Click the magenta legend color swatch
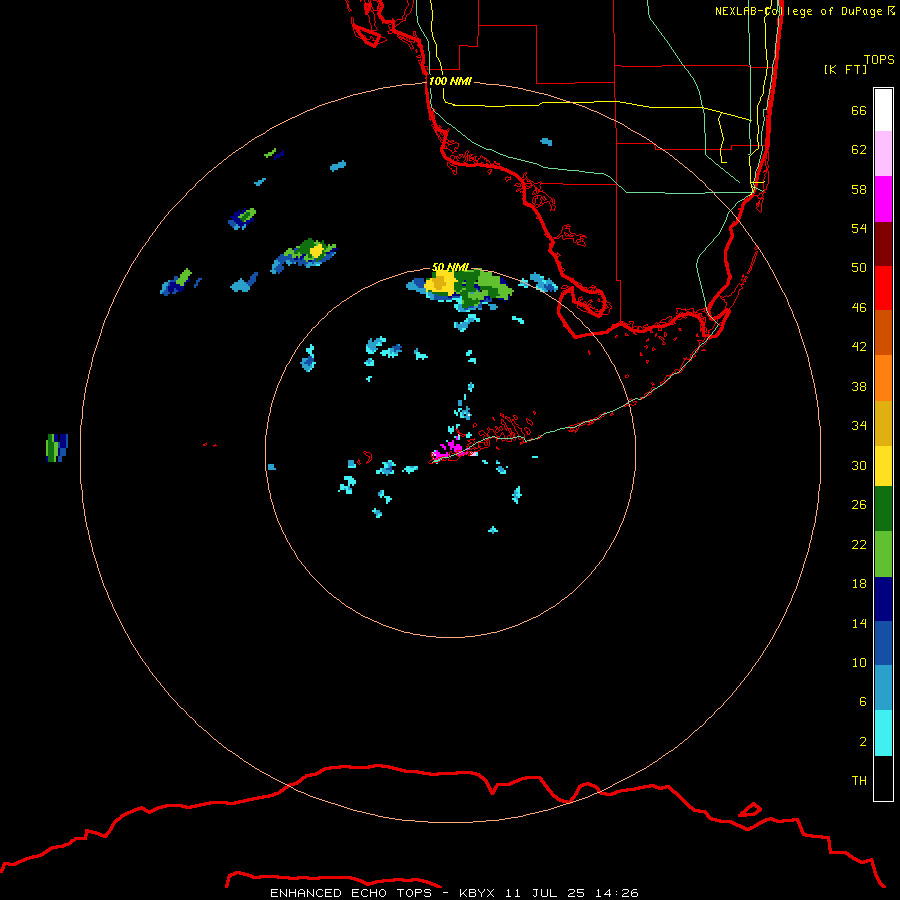 coord(883,199)
